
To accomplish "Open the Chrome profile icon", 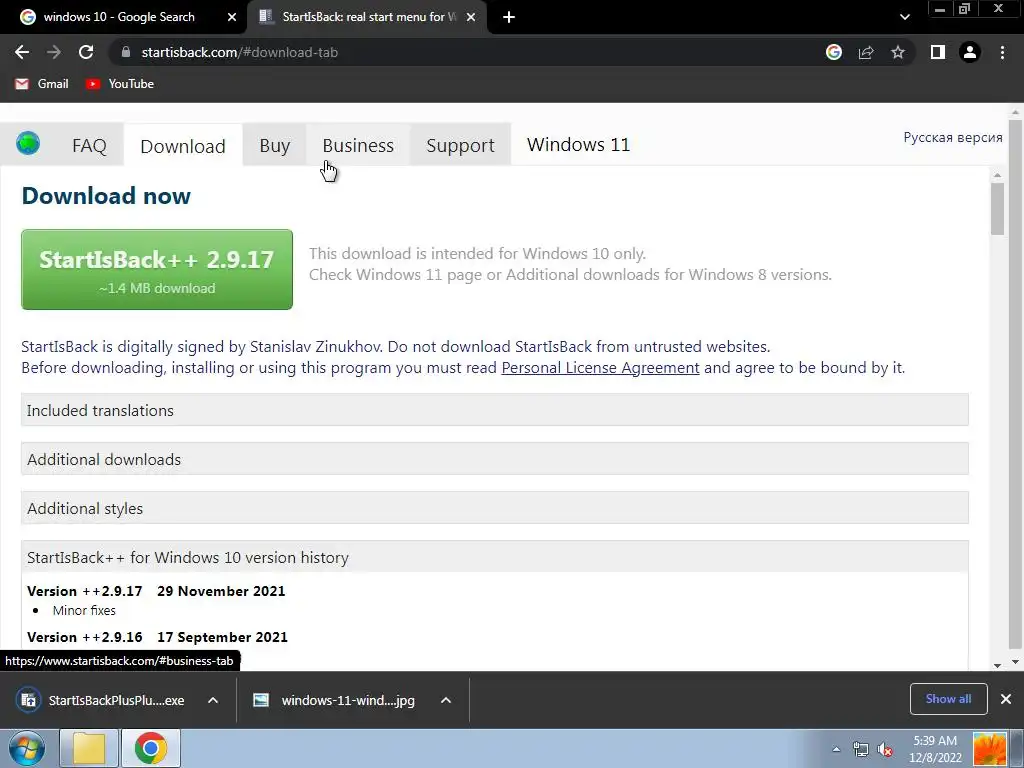I will (x=970, y=52).
